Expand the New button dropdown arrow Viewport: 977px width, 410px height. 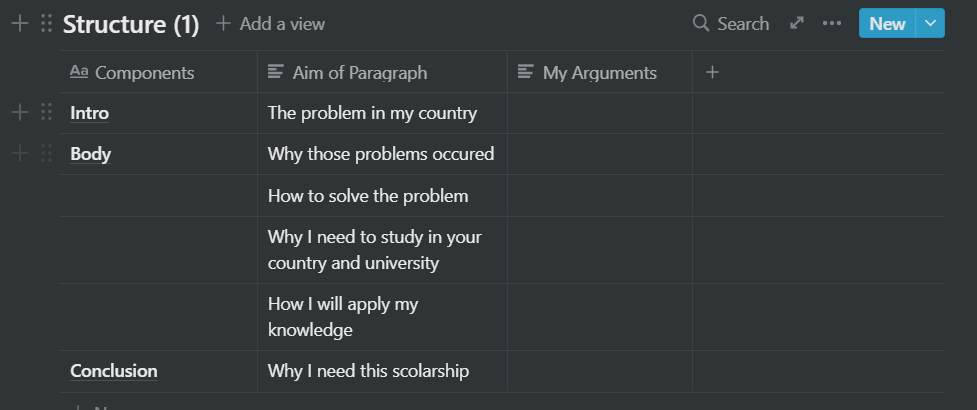(x=930, y=24)
